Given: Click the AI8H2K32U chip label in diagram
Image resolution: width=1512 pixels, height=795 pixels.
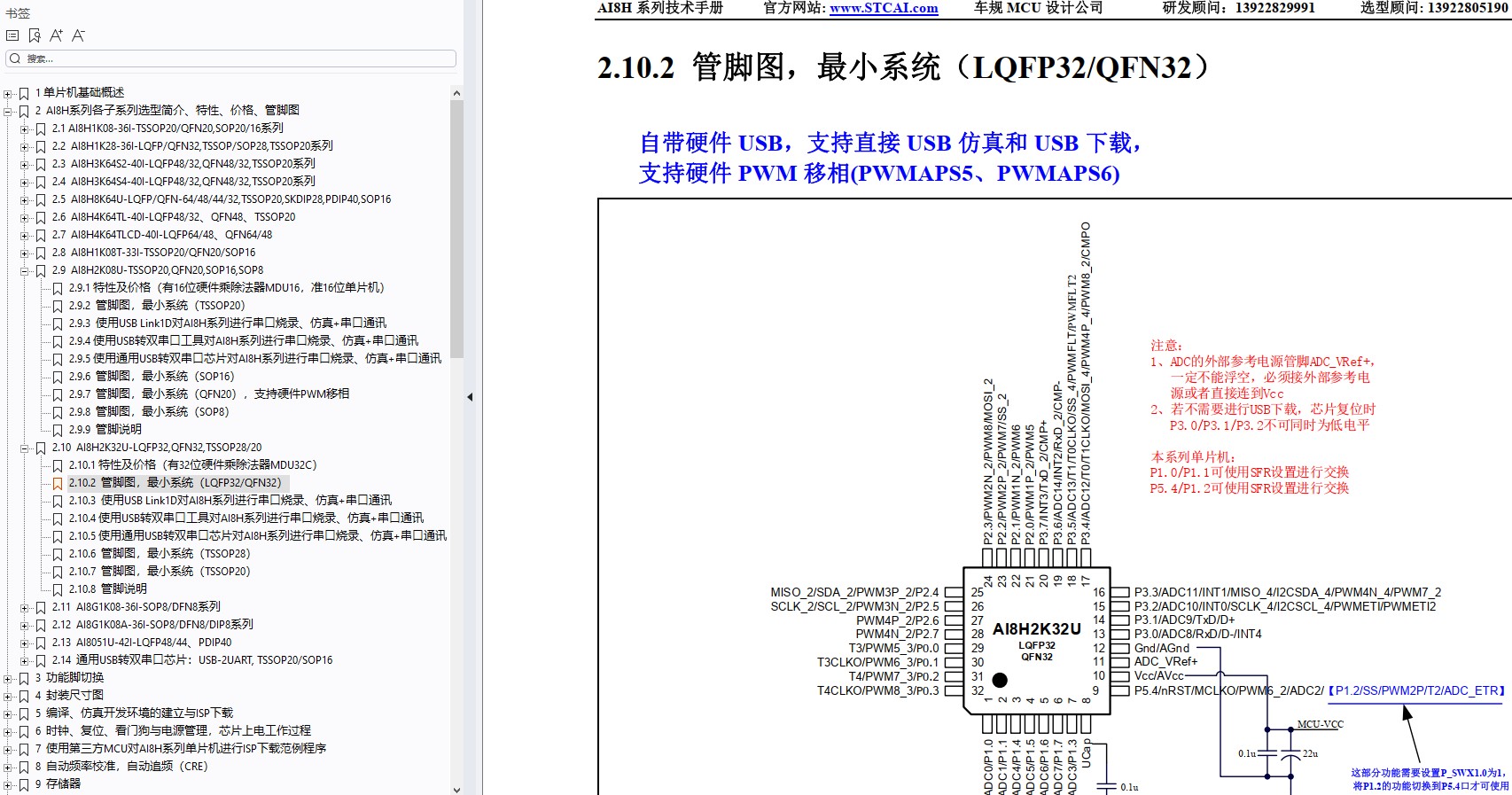Looking at the screenshot, I should (1036, 629).
